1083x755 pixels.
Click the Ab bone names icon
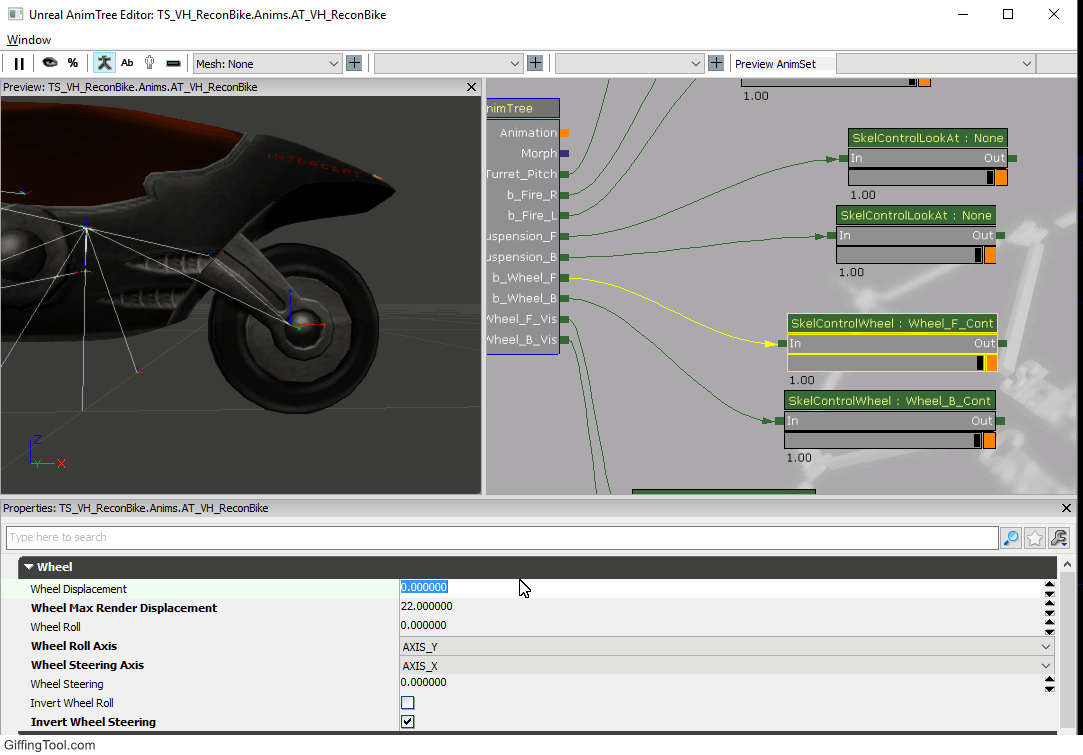click(127, 63)
